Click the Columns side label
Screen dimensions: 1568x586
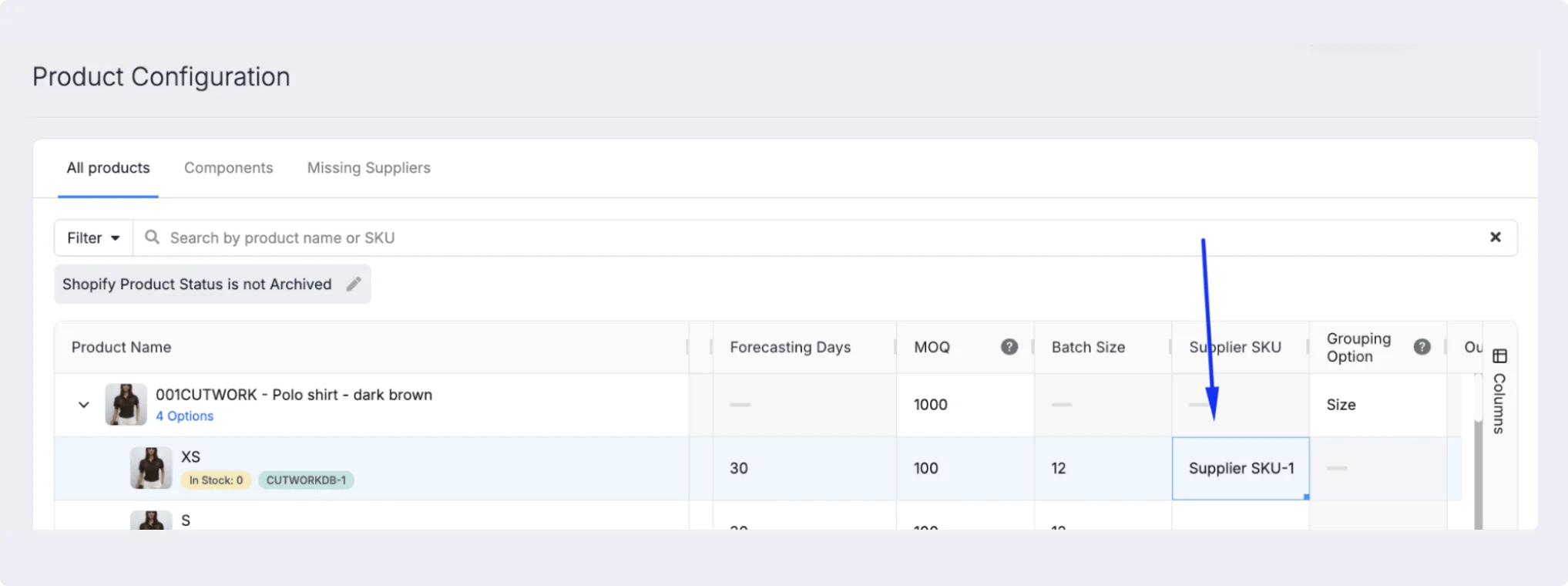1499,403
